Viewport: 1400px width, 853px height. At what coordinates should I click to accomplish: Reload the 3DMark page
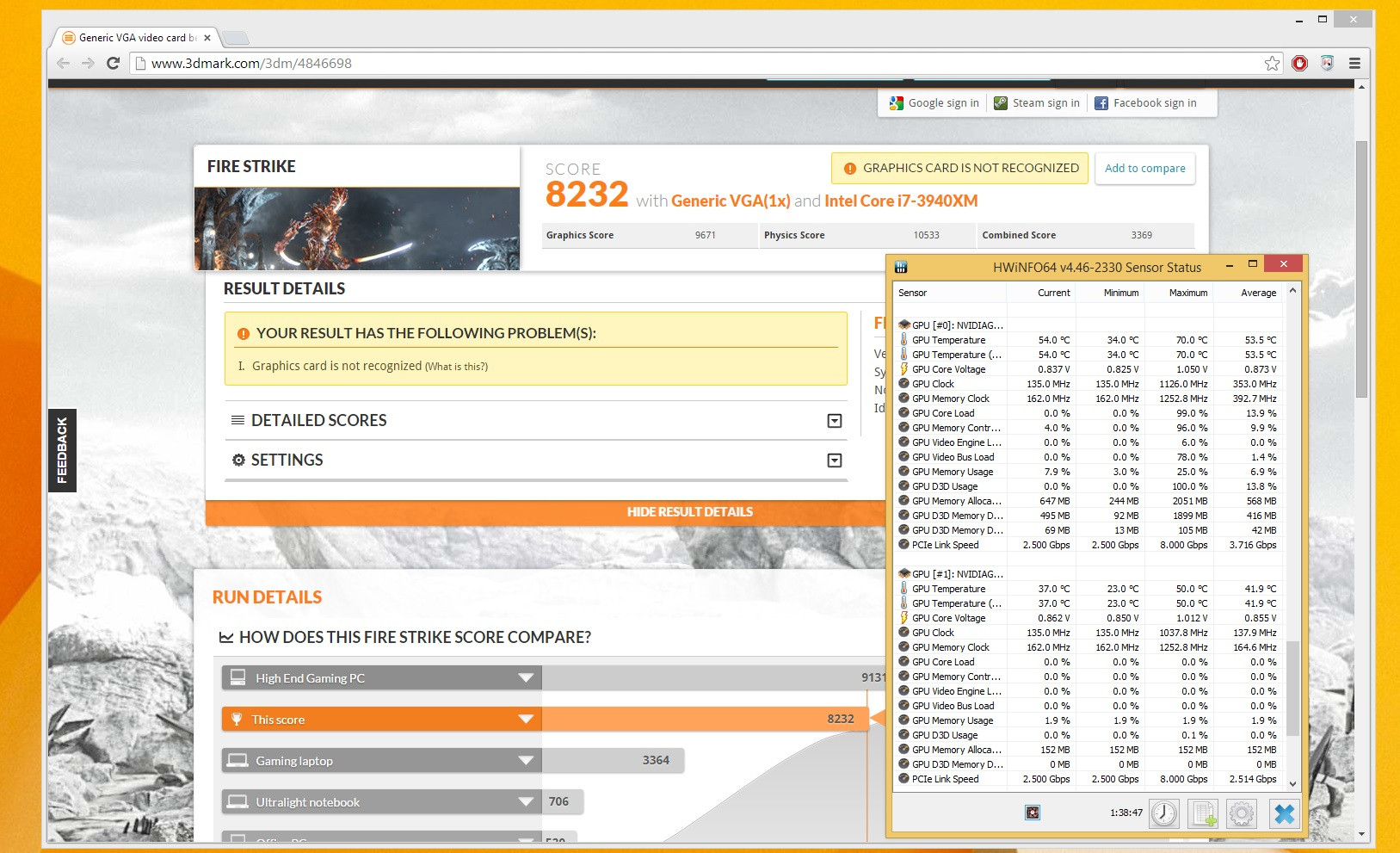tap(113, 63)
